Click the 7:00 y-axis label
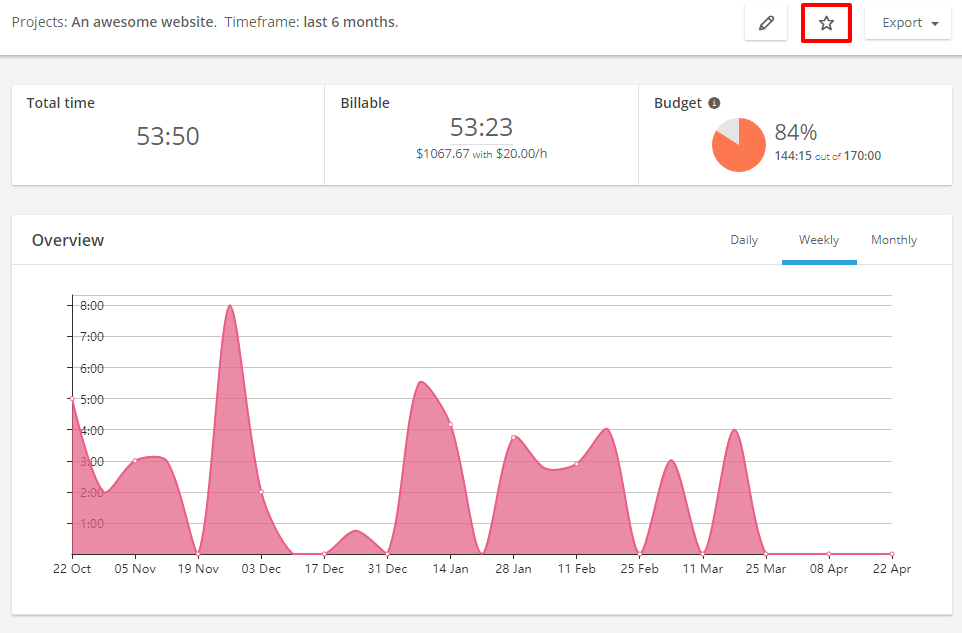962x633 pixels. pos(92,337)
